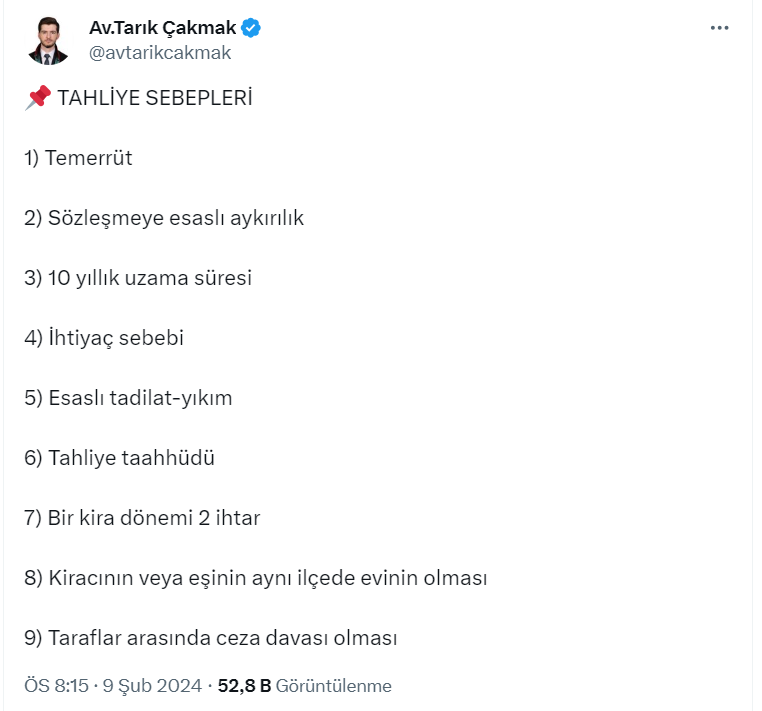
Task: Click the TAHLİYE SEBEPLERİ heading text
Action: [155, 98]
